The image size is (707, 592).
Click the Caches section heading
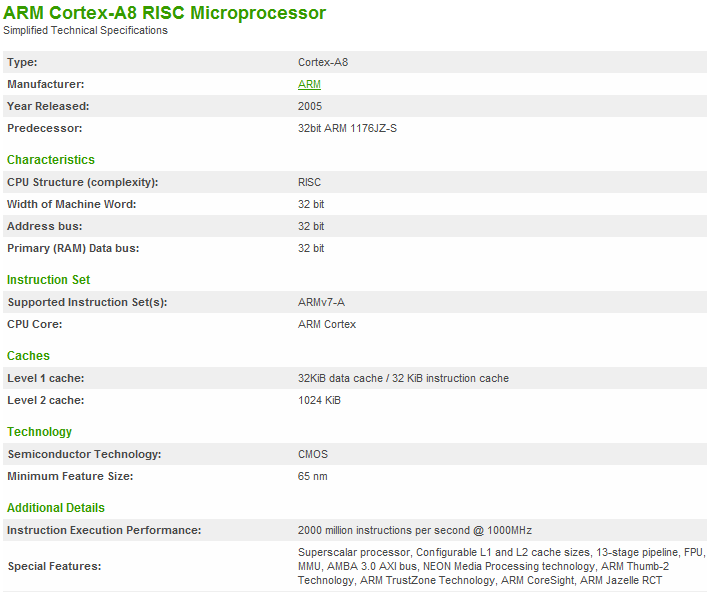click(28, 356)
